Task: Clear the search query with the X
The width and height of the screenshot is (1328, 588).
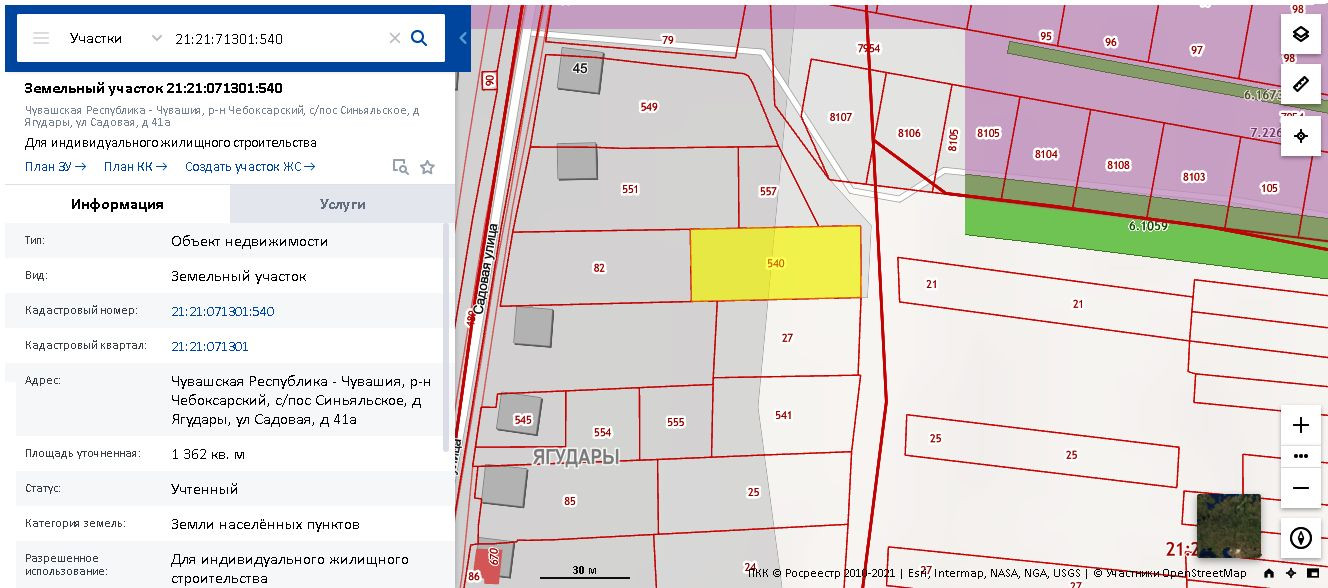Action: [x=394, y=38]
